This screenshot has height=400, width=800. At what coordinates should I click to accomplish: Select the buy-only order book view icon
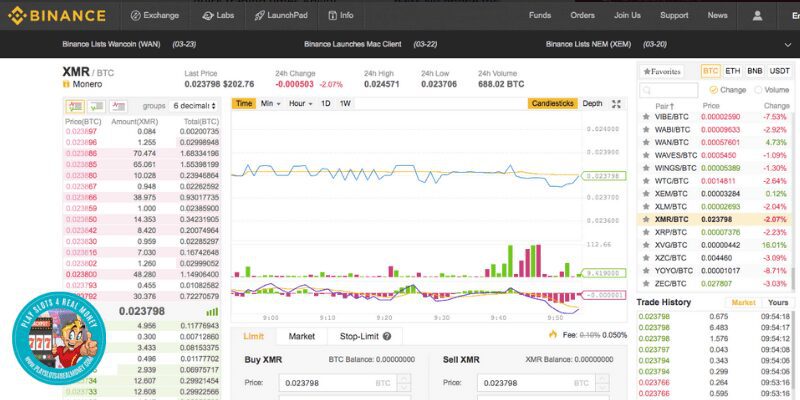point(96,106)
